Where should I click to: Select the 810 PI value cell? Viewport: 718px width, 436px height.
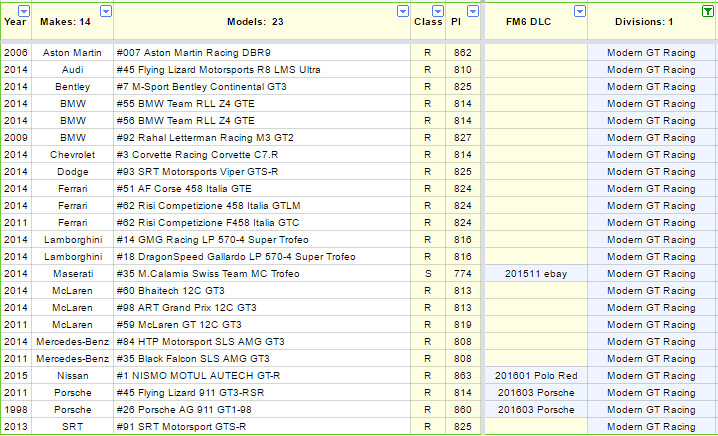[x=463, y=70]
